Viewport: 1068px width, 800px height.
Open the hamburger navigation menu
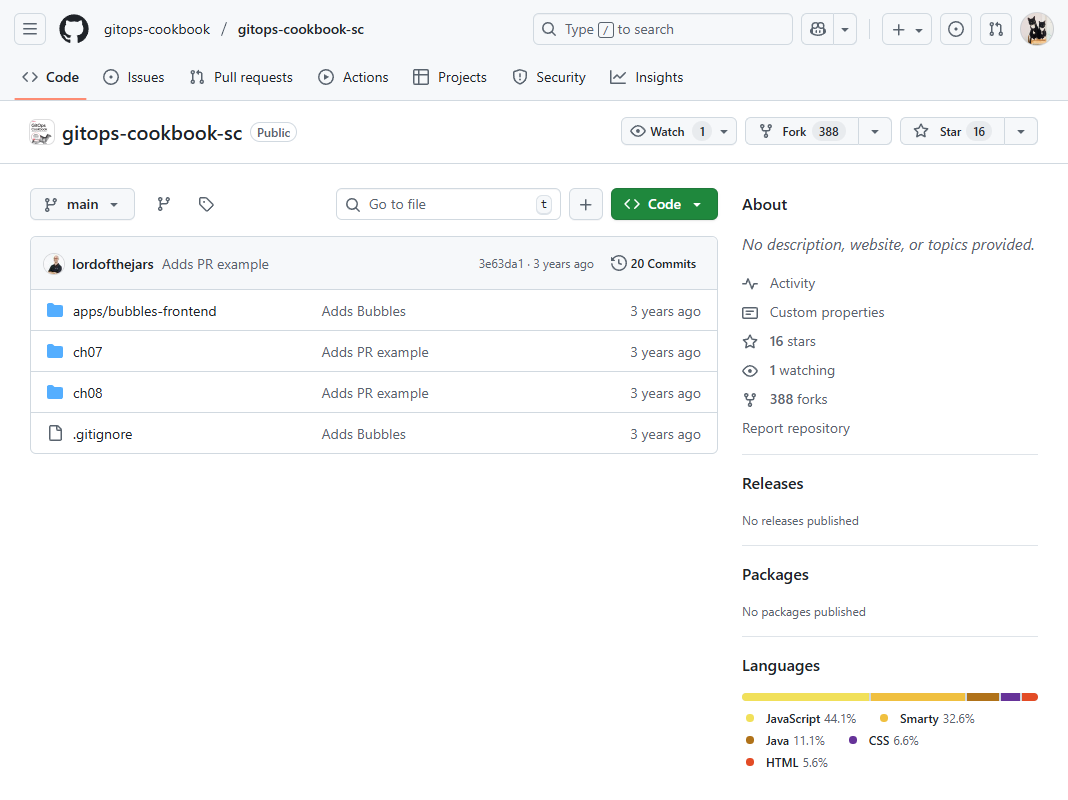[x=30, y=29]
